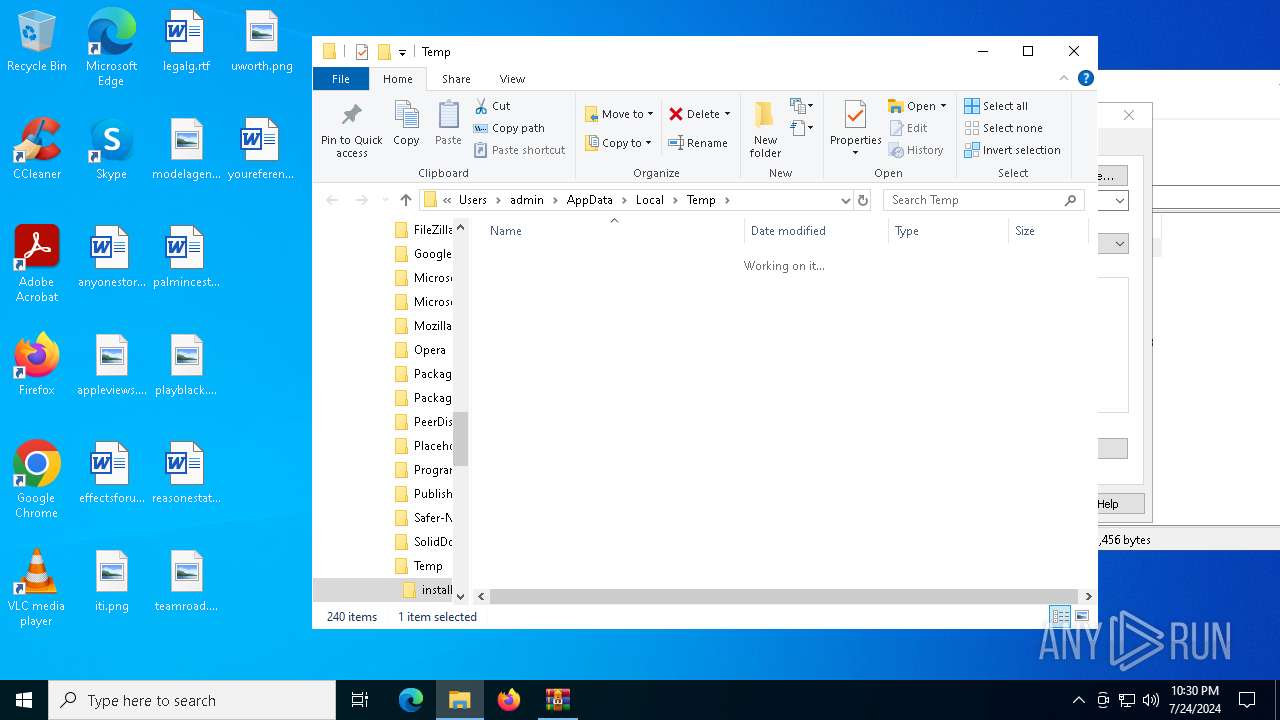Expand the Open button dropdown
Screen dimensions: 1280x720
[943, 106]
